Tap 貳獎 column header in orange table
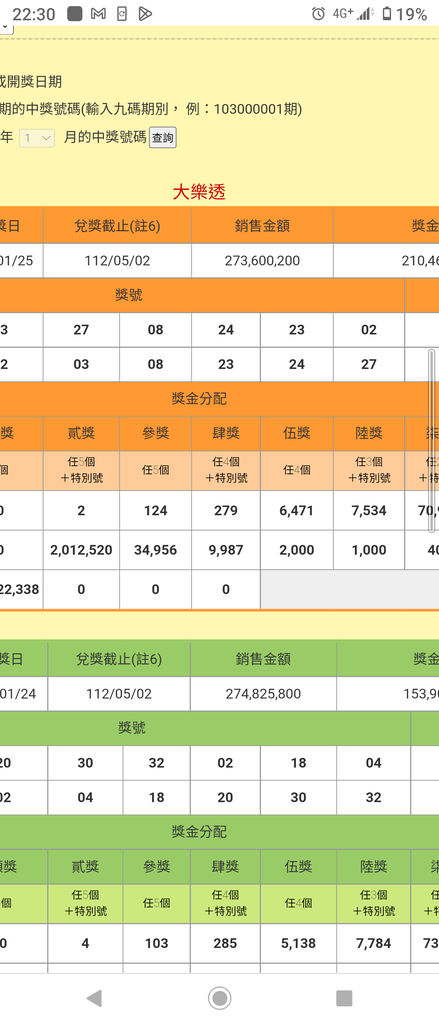The image size is (439, 1024). [x=81, y=434]
